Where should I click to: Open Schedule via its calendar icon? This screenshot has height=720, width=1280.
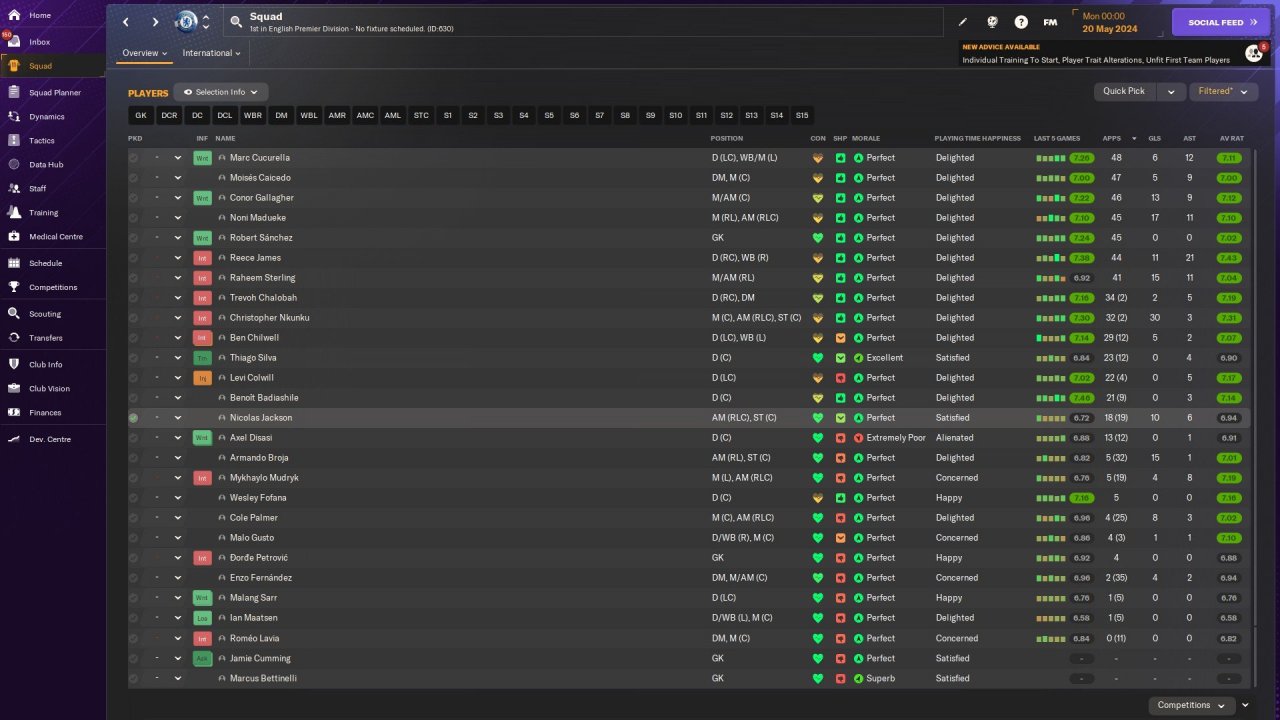tap(14, 263)
